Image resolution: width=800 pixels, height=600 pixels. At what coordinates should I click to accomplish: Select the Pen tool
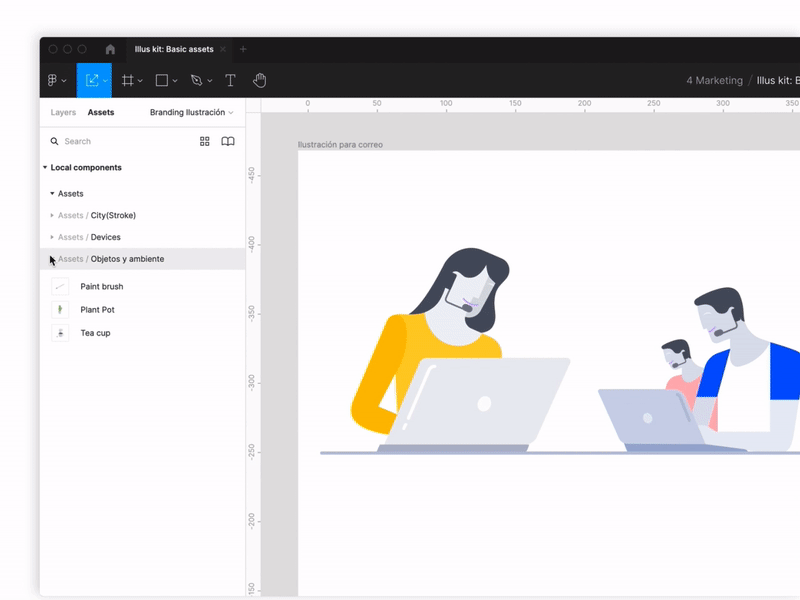click(x=196, y=80)
